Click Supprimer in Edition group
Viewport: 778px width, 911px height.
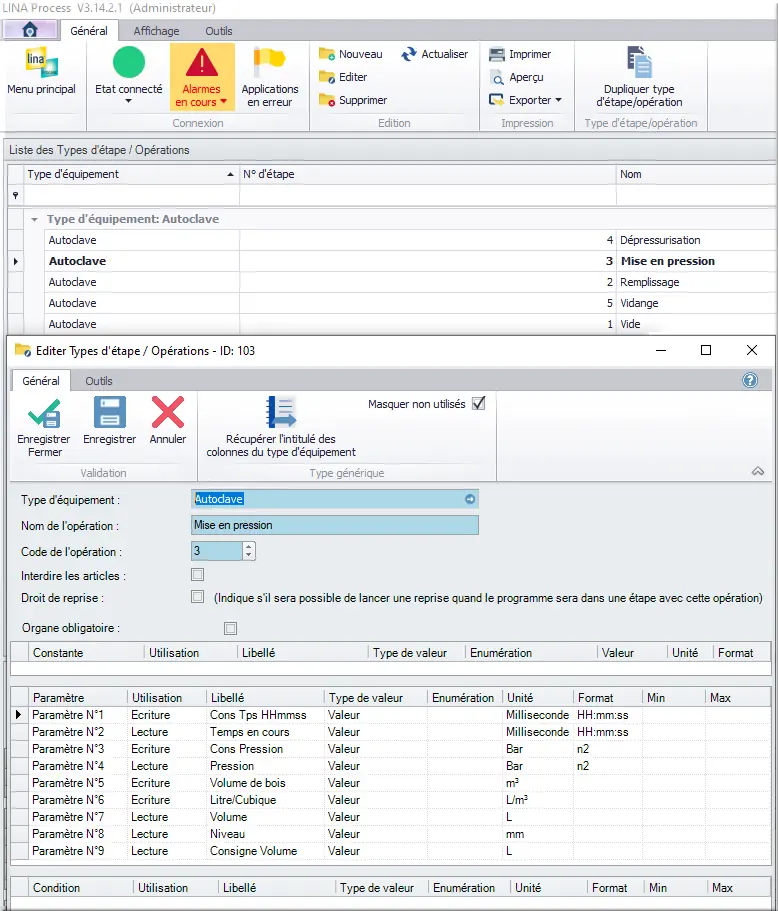coord(353,101)
